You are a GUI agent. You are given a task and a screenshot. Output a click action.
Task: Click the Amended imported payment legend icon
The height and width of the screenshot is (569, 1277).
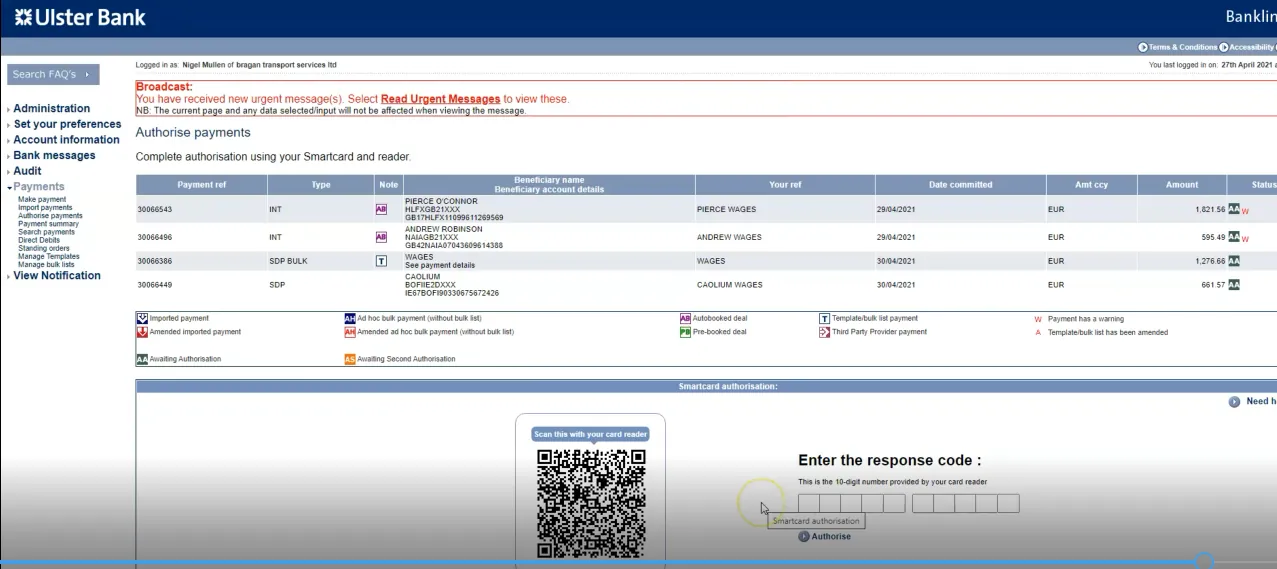[x=142, y=332]
